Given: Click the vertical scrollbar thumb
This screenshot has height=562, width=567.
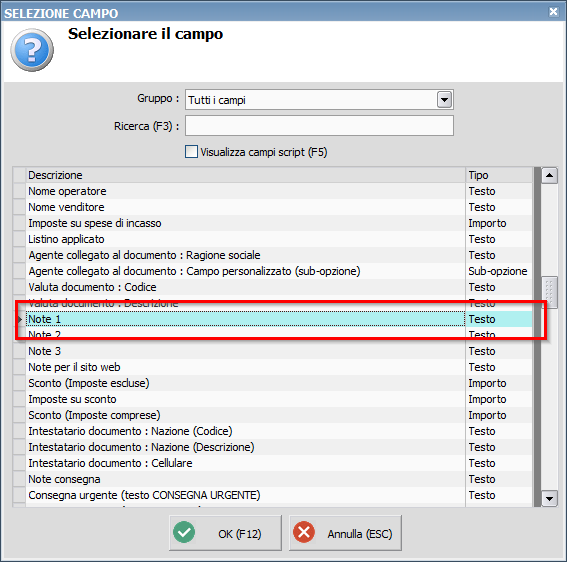Looking at the screenshot, I should (549, 292).
